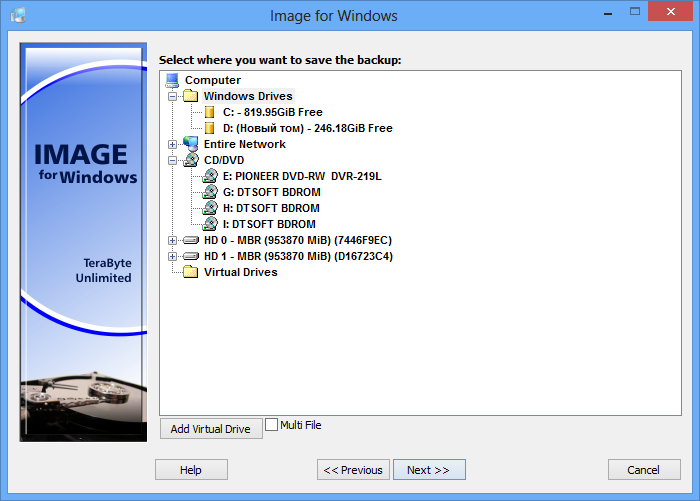This screenshot has height=501, width=700.
Task: Collapse the CD/DVD node
Action: (172, 160)
